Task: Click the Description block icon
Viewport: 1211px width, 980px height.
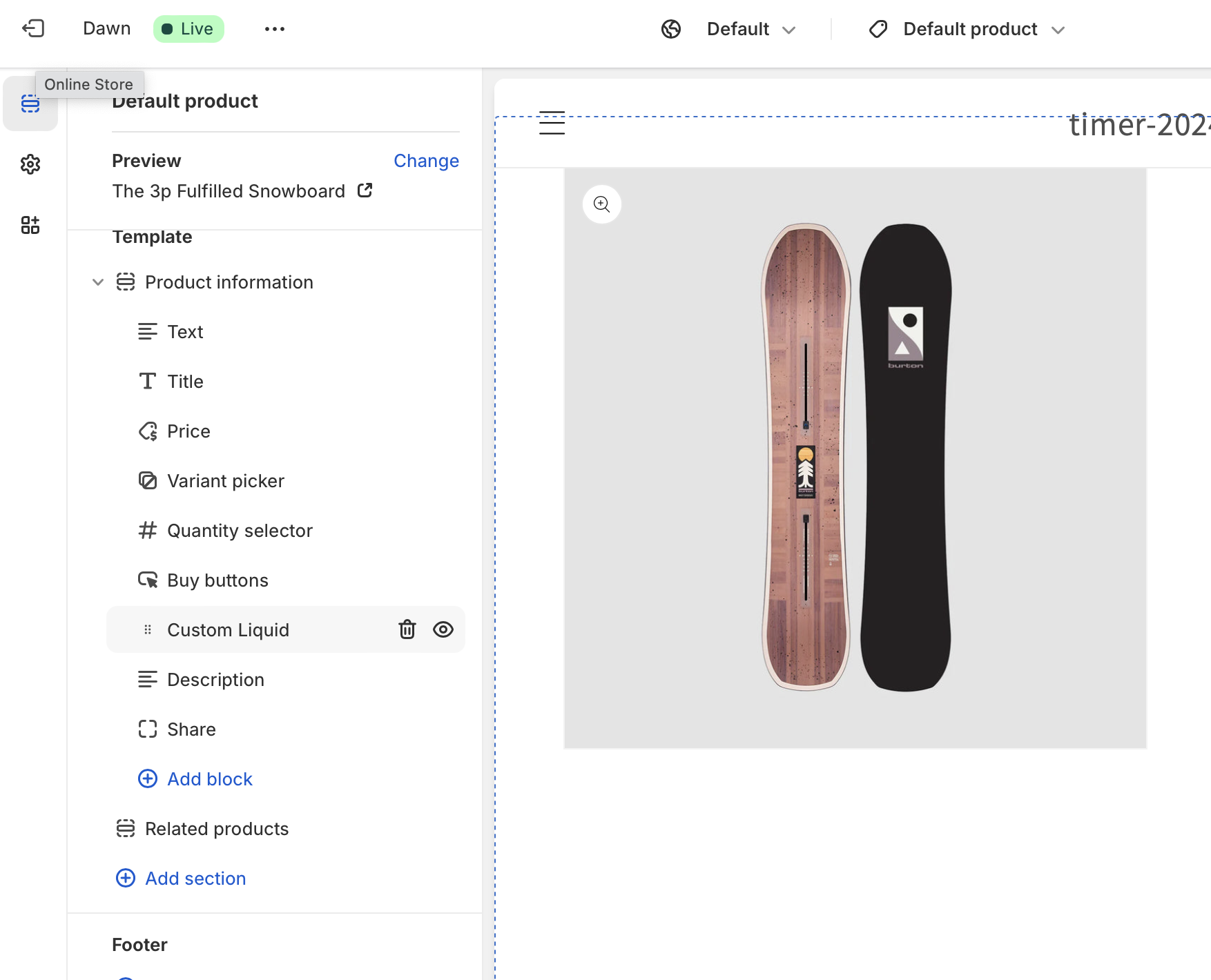Action: pos(148,680)
